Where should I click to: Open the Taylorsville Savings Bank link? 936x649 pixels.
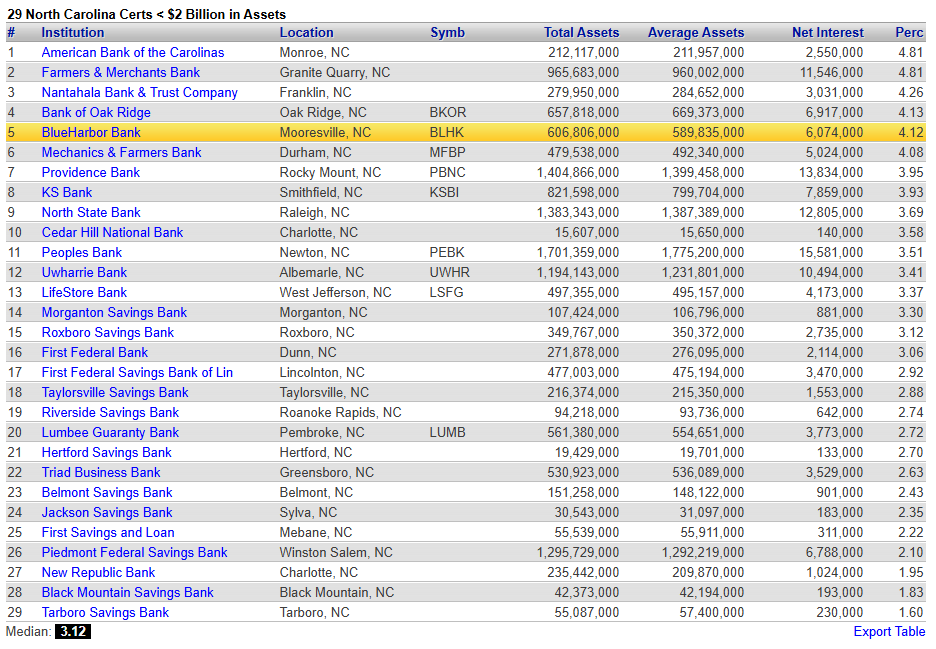[115, 392]
